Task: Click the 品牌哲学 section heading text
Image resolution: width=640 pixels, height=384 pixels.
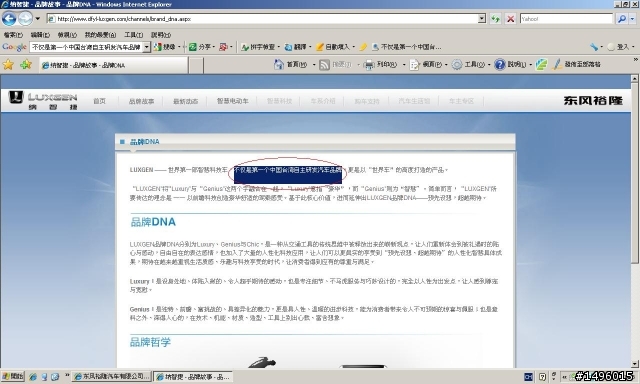Action: click(150, 342)
